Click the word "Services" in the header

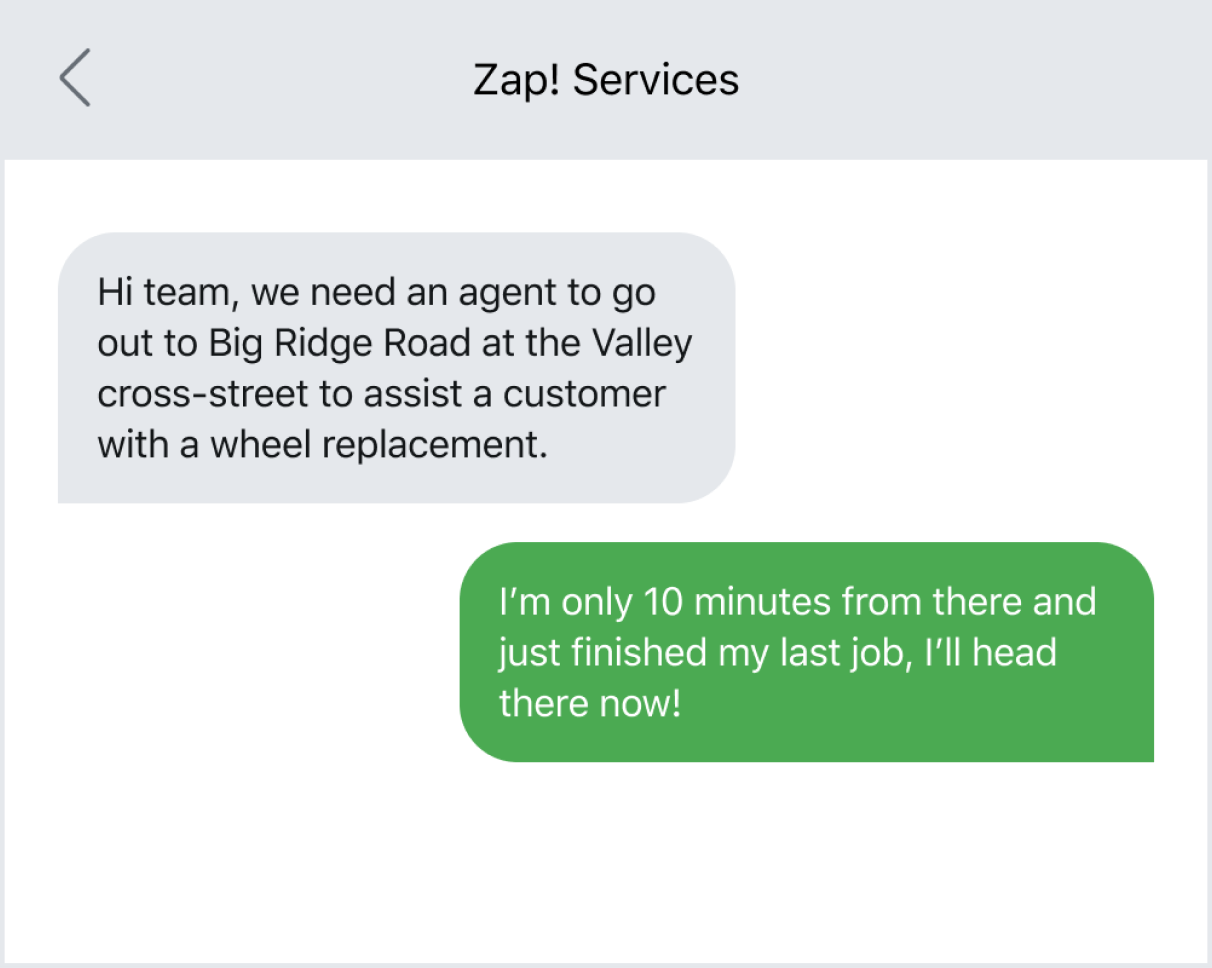(x=657, y=80)
